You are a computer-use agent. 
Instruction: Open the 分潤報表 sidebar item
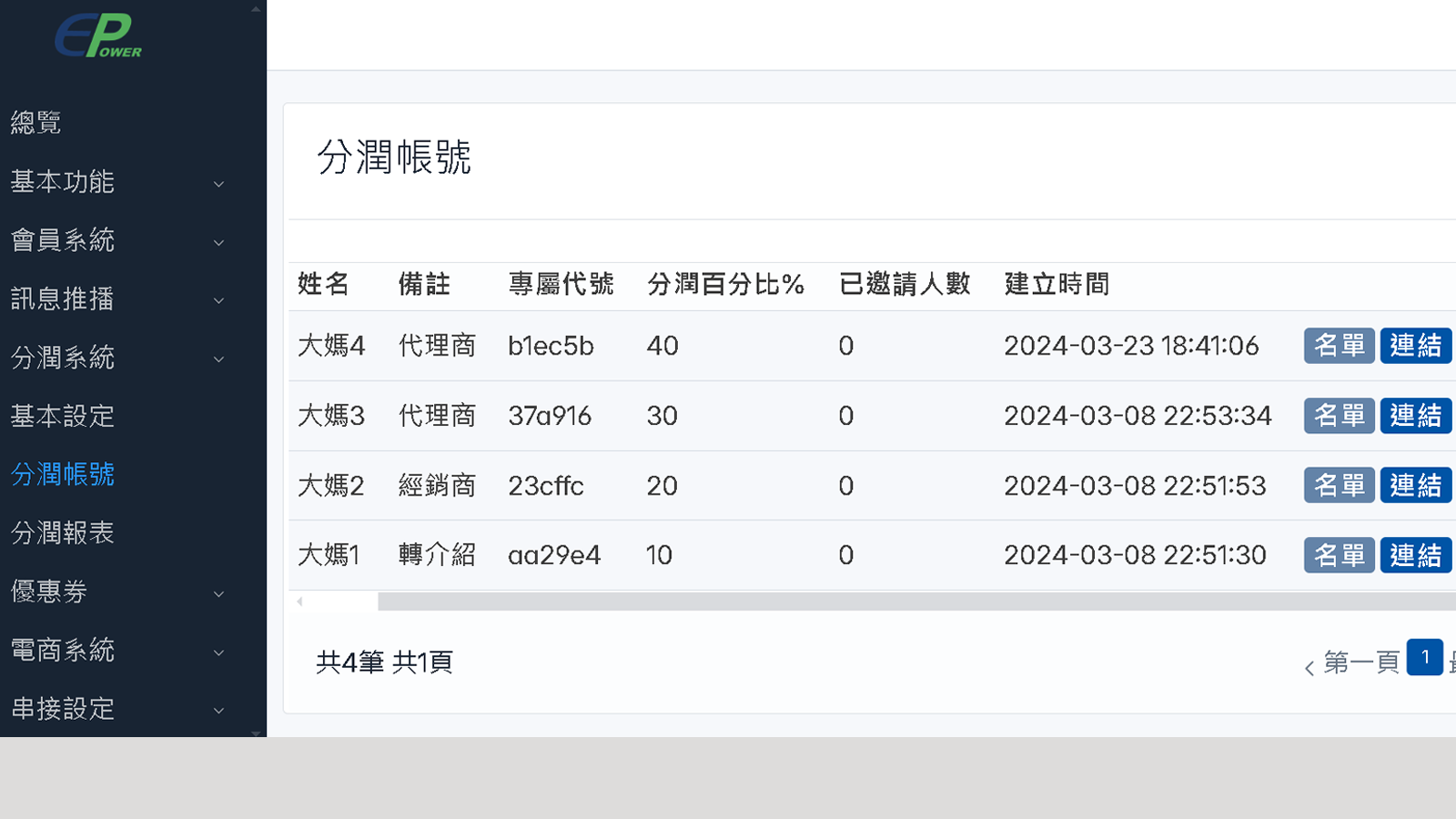click(62, 532)
